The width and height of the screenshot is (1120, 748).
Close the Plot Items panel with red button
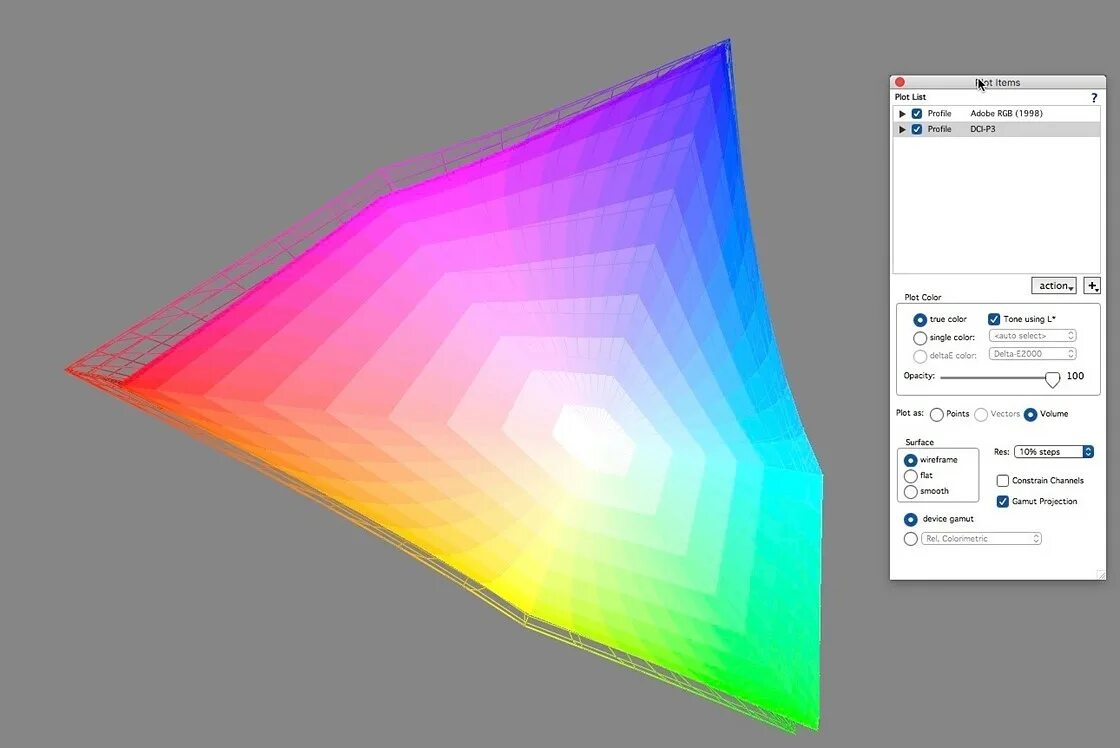(x=900, y=82)
